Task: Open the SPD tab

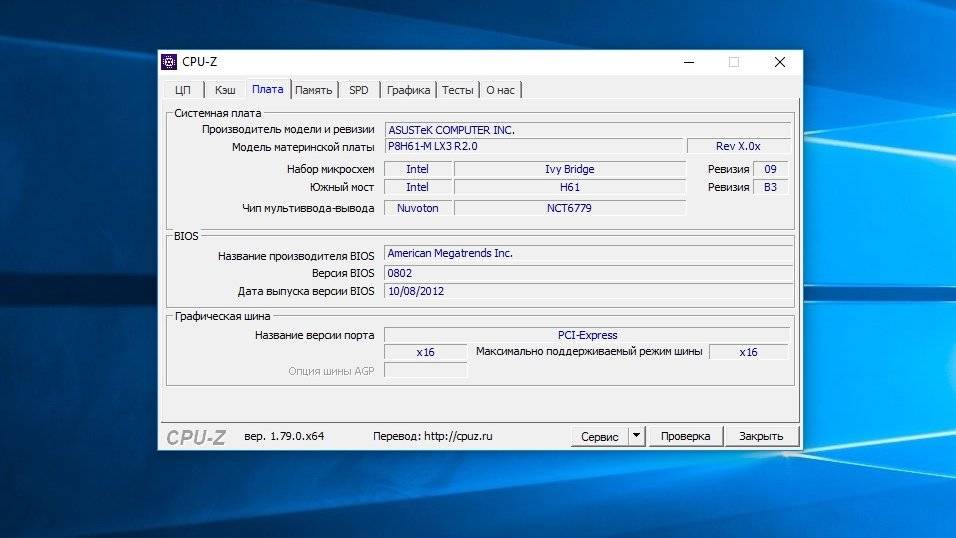Action: pos(358,90)
